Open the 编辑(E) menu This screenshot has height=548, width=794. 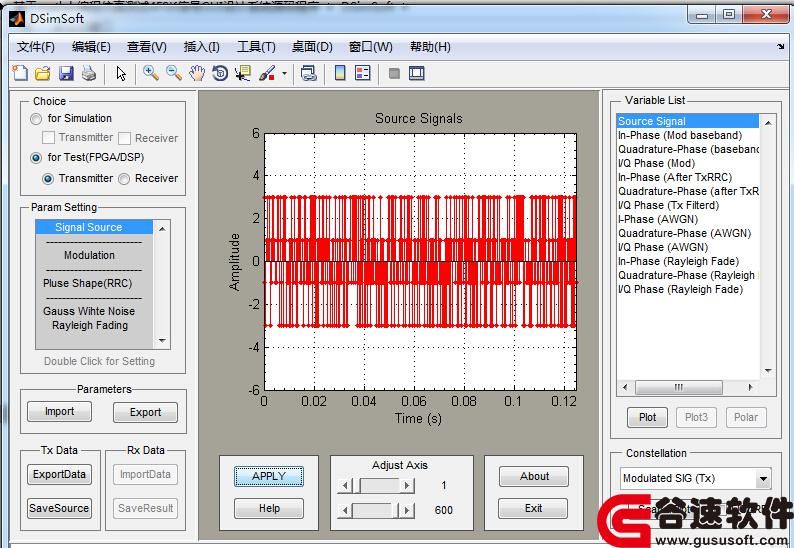91,47
